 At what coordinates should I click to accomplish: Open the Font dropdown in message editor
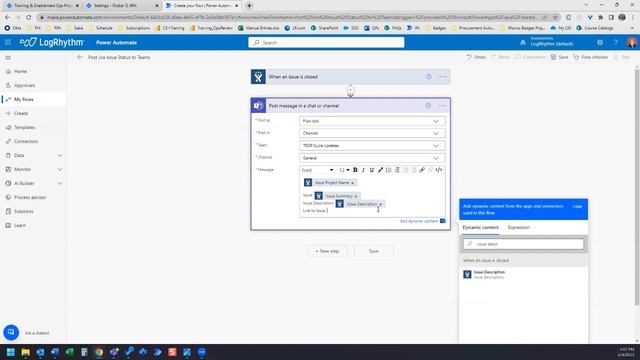tap(318, 170)
